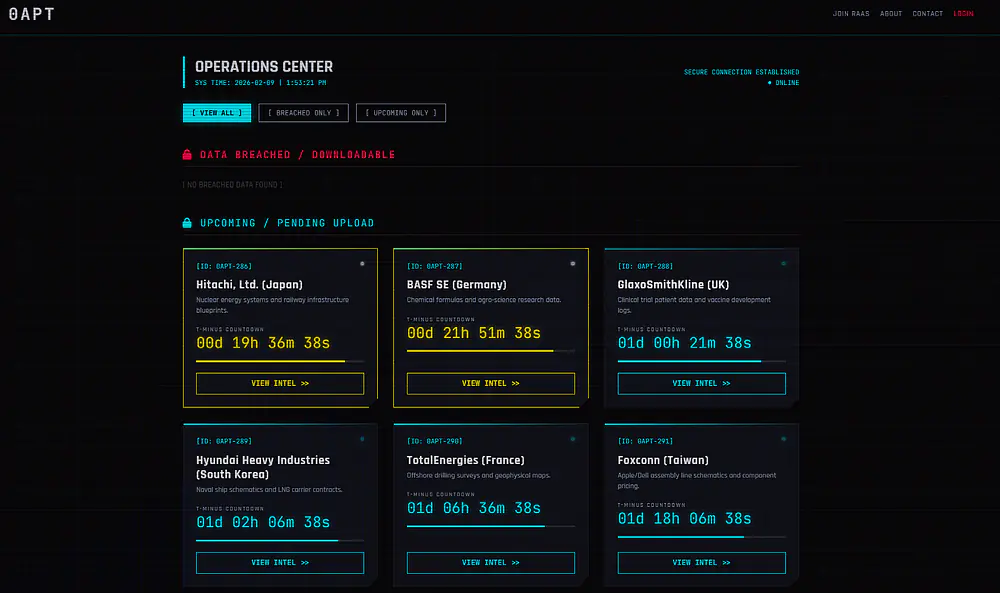Click the status dot on GlaxoSmithKline card
The height and width of the screenshot is (593, 1000).
pos(784,264)
